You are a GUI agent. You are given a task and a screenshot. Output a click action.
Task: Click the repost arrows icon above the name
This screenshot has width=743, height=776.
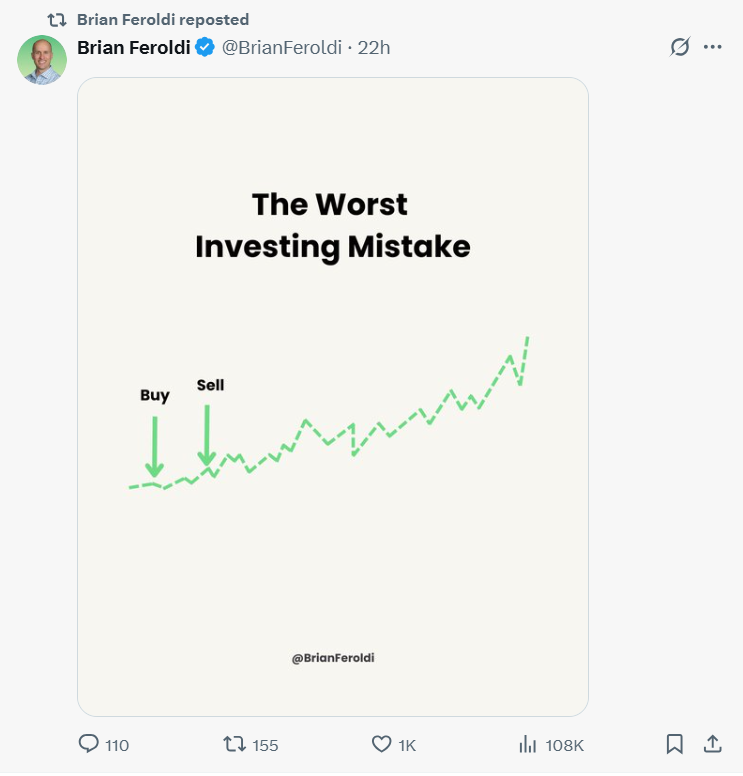[57, 20]
